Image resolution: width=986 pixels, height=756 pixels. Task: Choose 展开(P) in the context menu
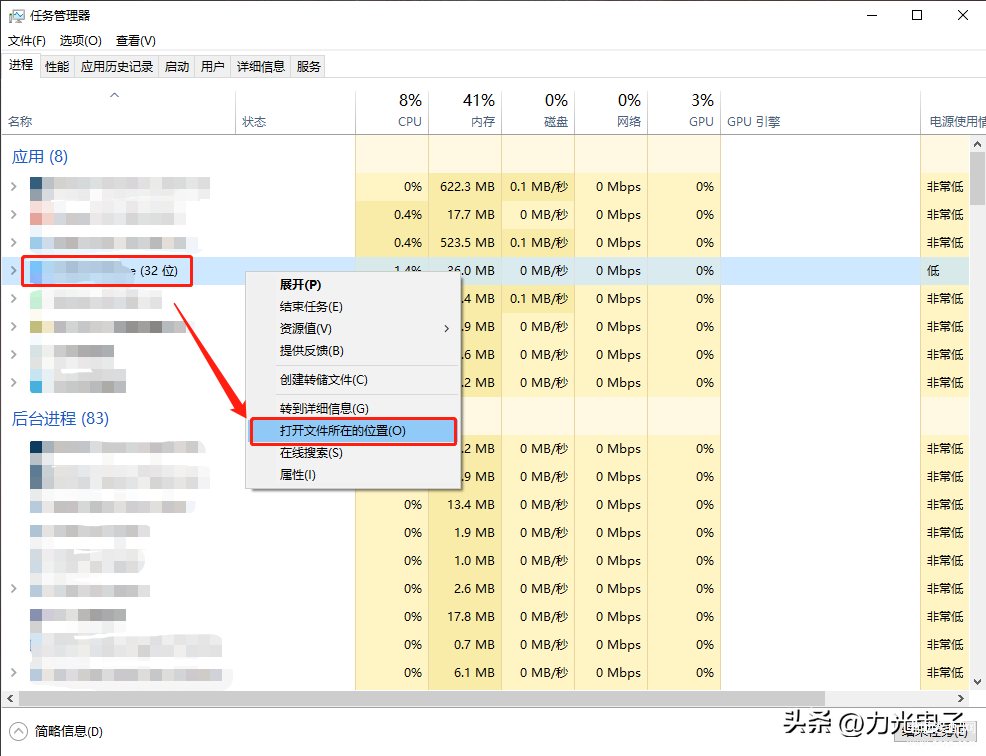353,285
